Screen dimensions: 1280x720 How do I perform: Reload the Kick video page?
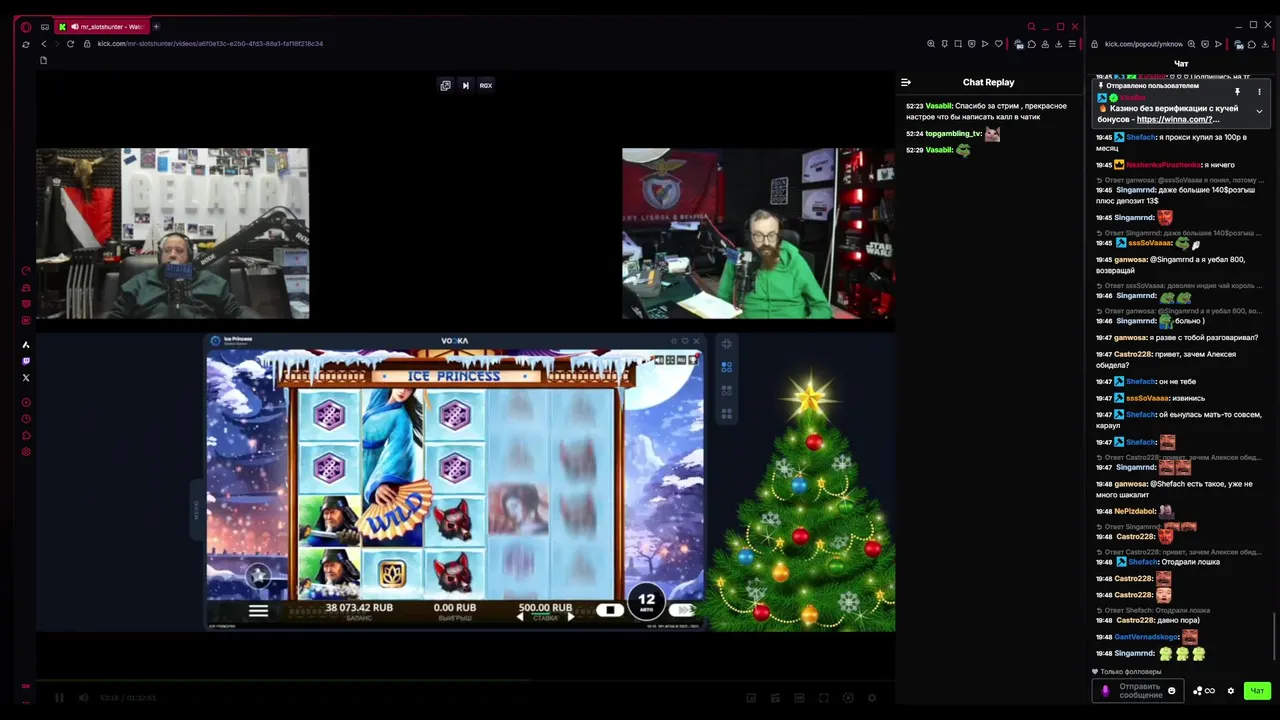[x=70, y=44]
